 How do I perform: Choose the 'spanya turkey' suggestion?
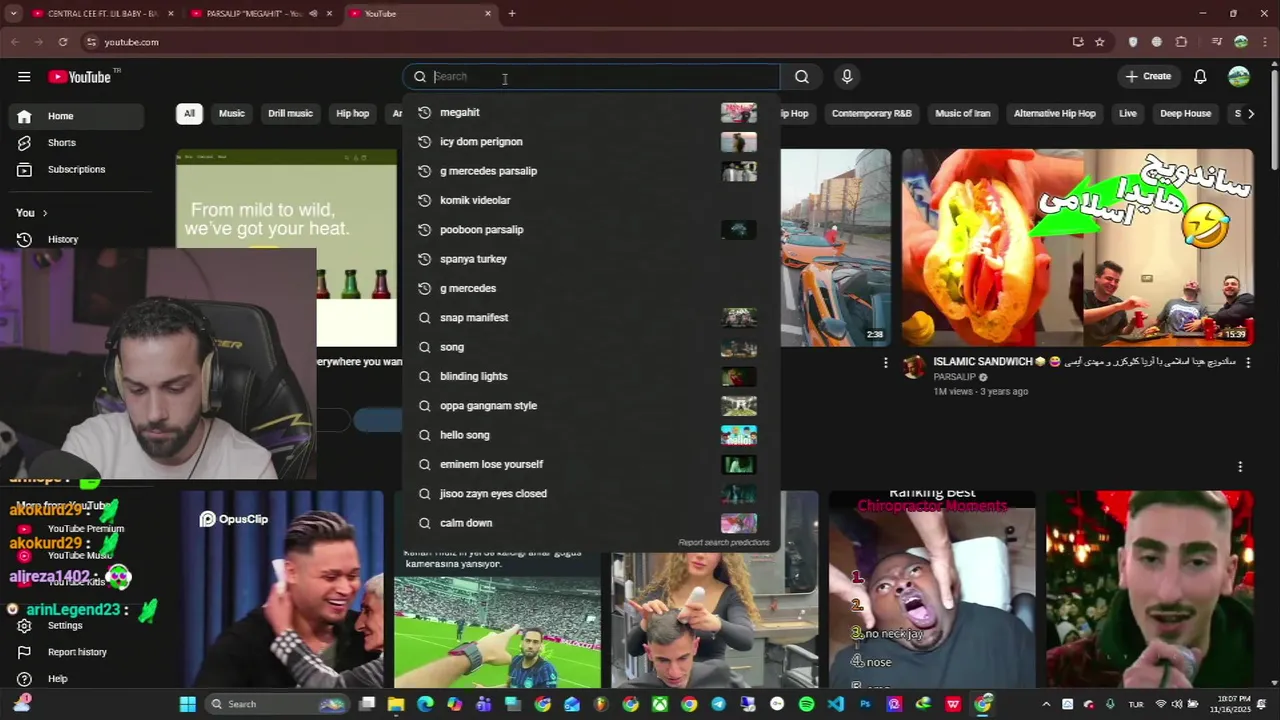(x=591, y=259)
